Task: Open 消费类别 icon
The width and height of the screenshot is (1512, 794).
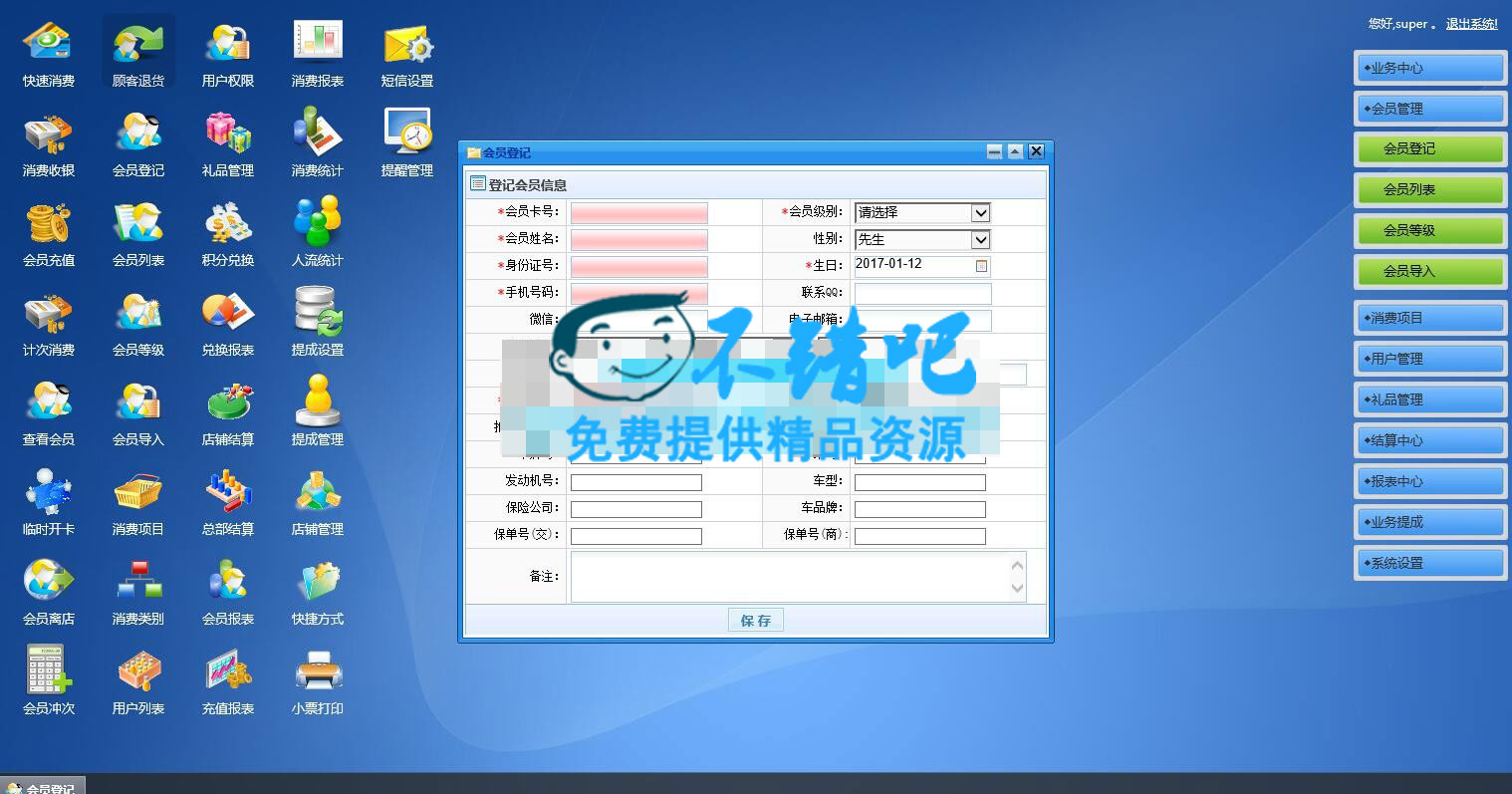Action: tap(137, 593)
